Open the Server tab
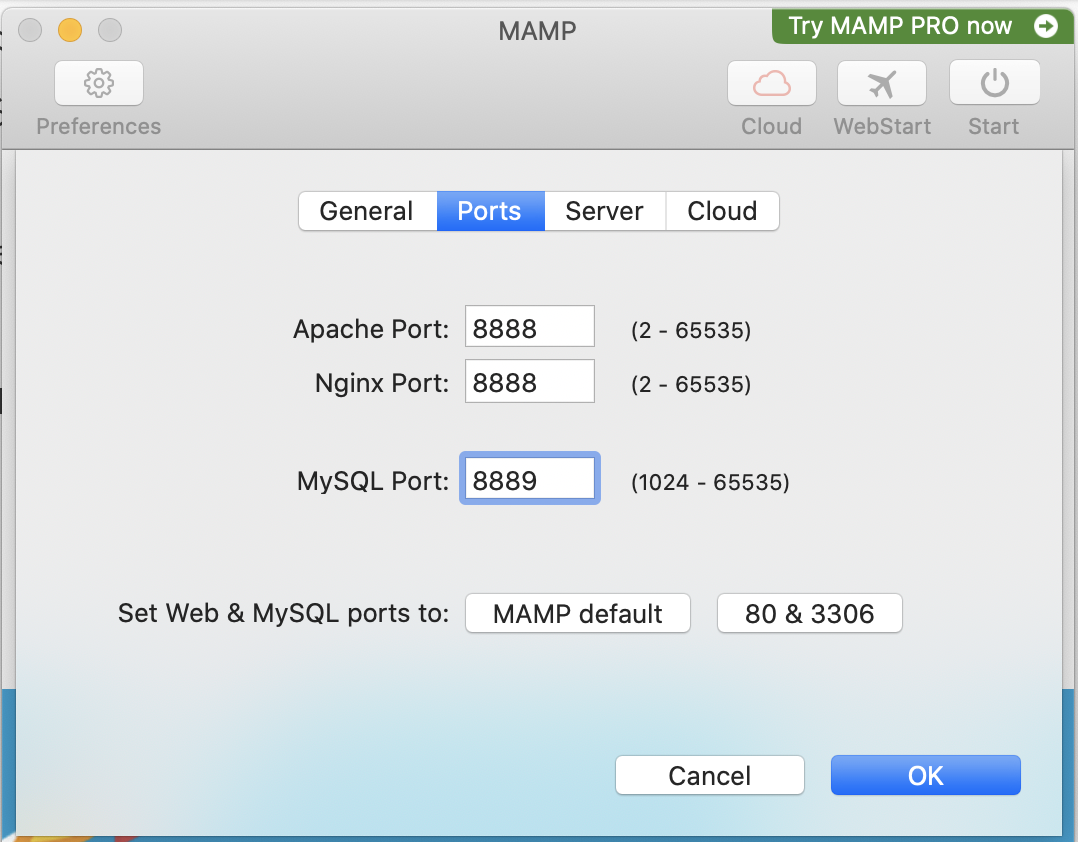 point(605,211)
